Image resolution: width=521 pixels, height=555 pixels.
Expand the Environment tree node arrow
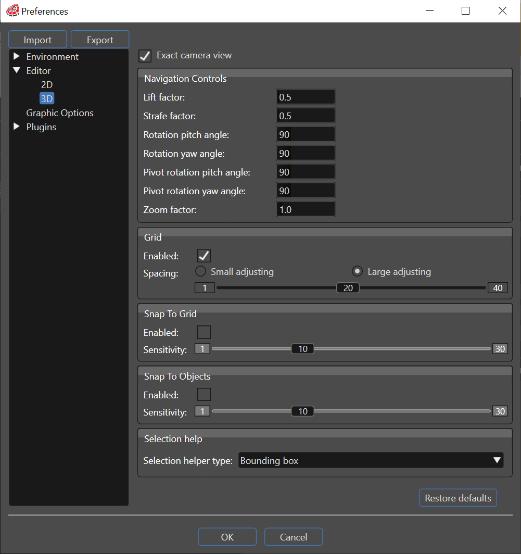(x=16, y=56)
